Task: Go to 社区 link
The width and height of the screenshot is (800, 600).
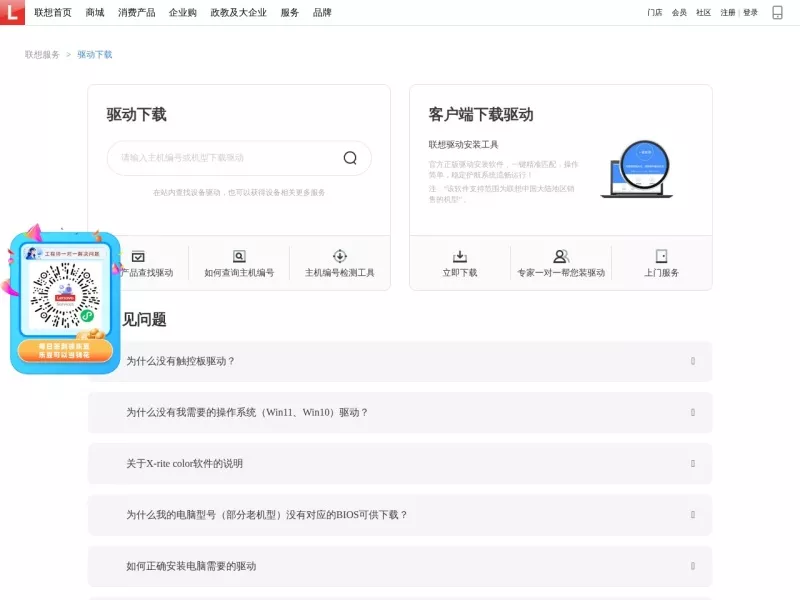Action: coord(704,12)
